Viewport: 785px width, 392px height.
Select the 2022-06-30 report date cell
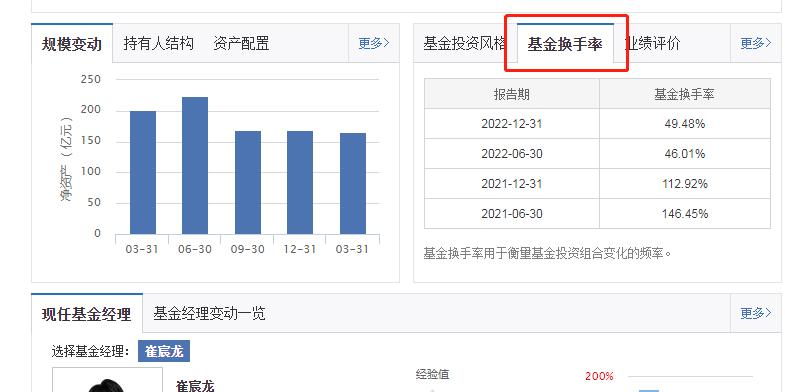click(512, 154)
